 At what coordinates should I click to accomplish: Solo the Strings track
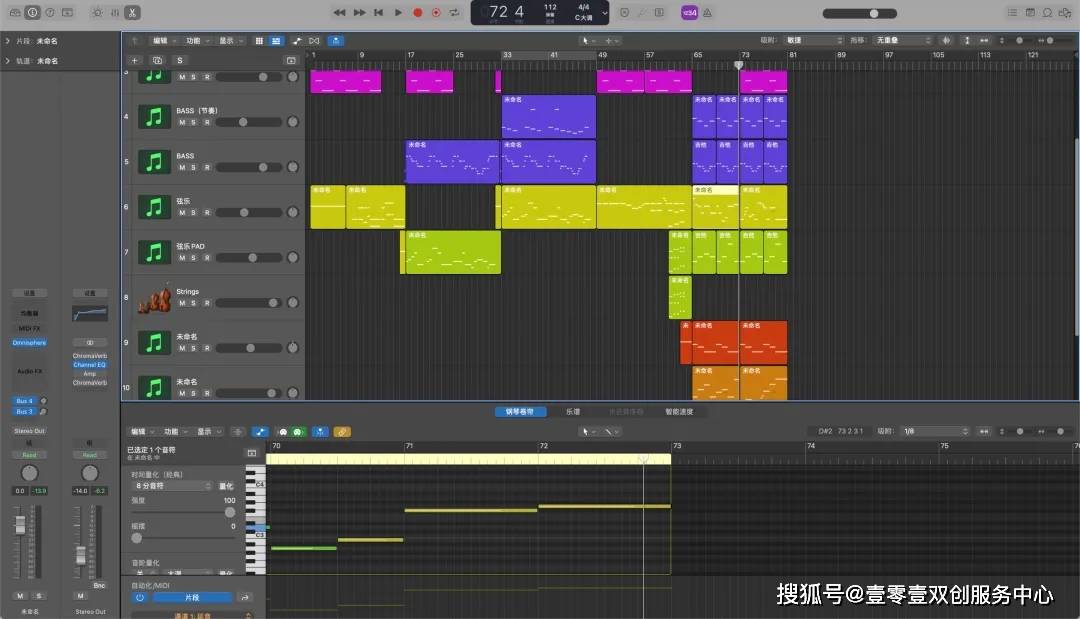[x=194, y=303]
